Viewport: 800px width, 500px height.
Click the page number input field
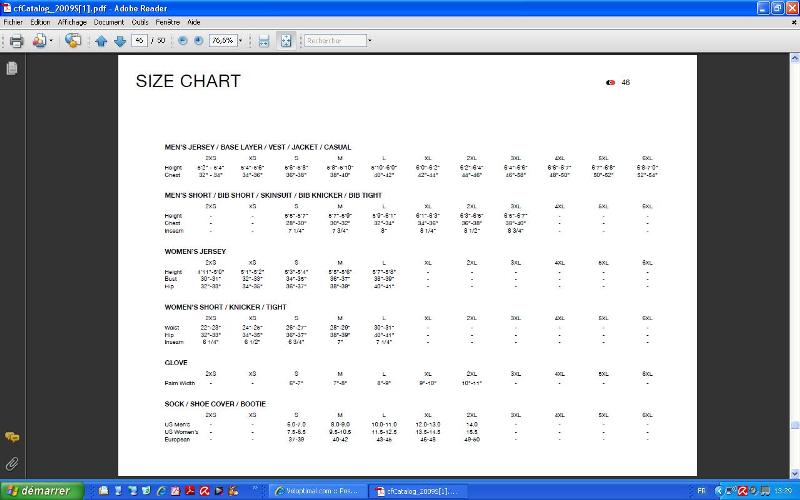[139, 41]
